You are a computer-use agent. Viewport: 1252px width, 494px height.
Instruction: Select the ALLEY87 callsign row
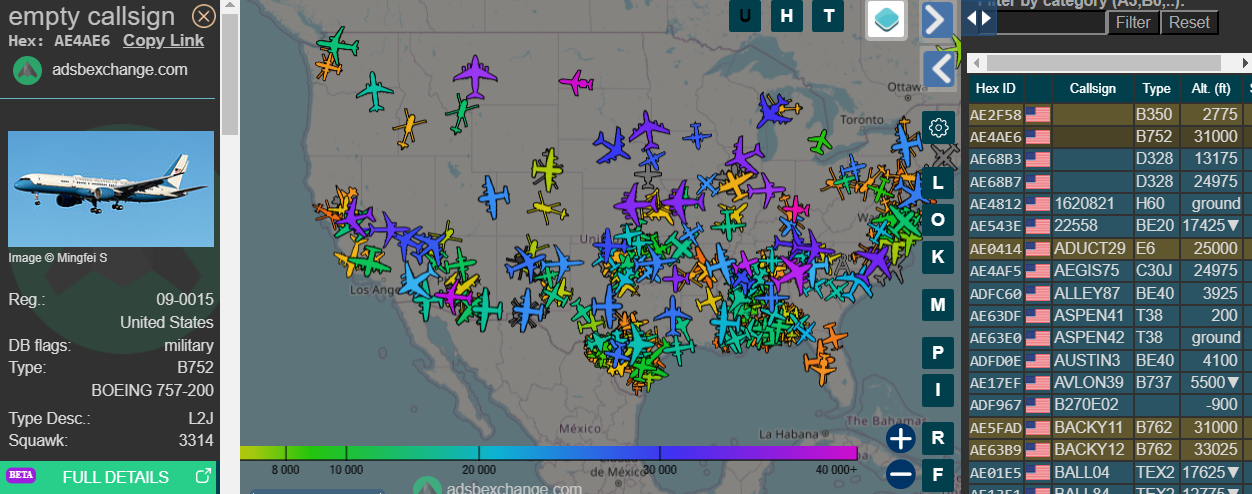tap(1110, 293)
